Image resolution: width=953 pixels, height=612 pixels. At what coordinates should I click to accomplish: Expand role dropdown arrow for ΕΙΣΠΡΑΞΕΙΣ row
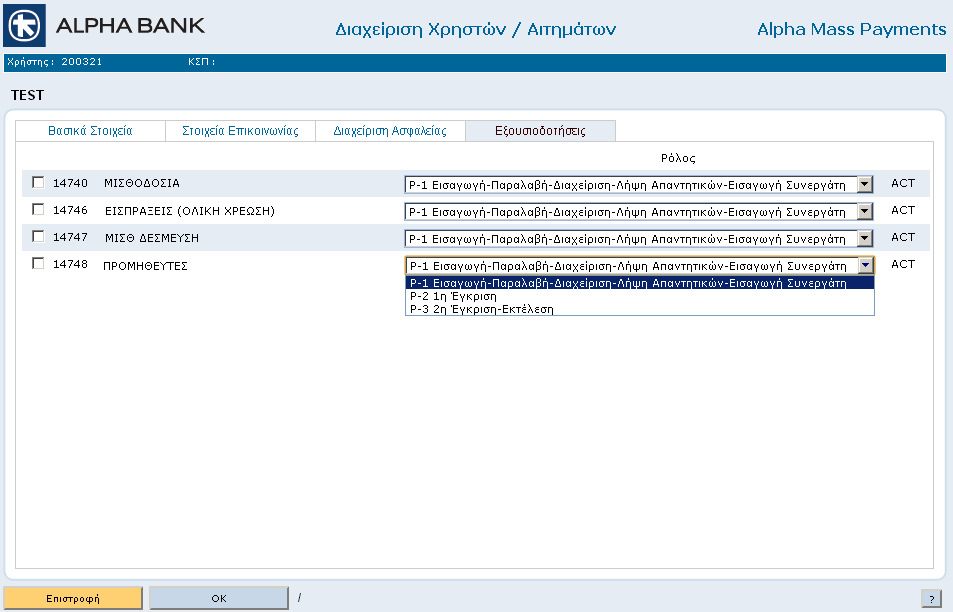tap(865, 211)
